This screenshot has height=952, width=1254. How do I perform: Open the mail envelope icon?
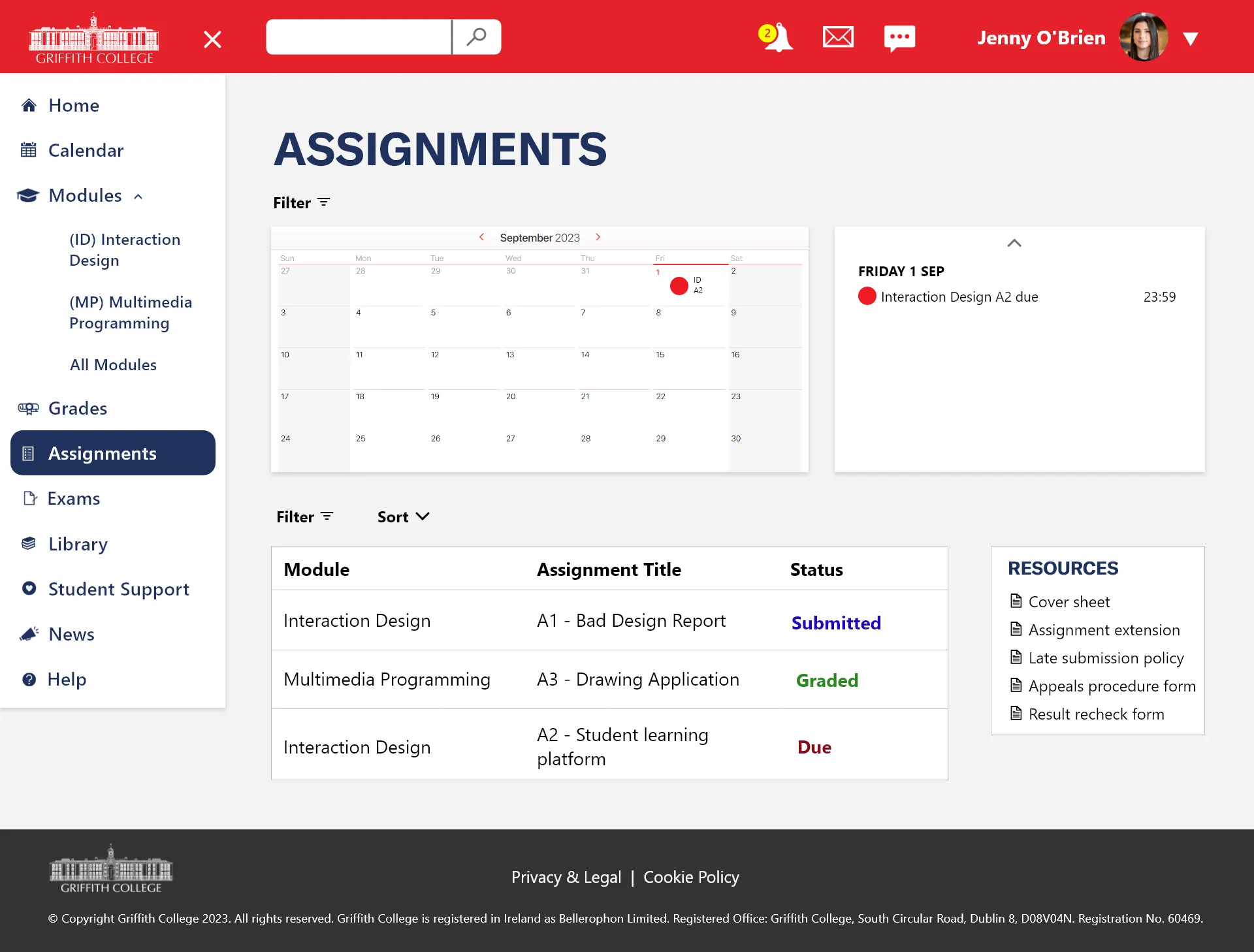(838, 37)
